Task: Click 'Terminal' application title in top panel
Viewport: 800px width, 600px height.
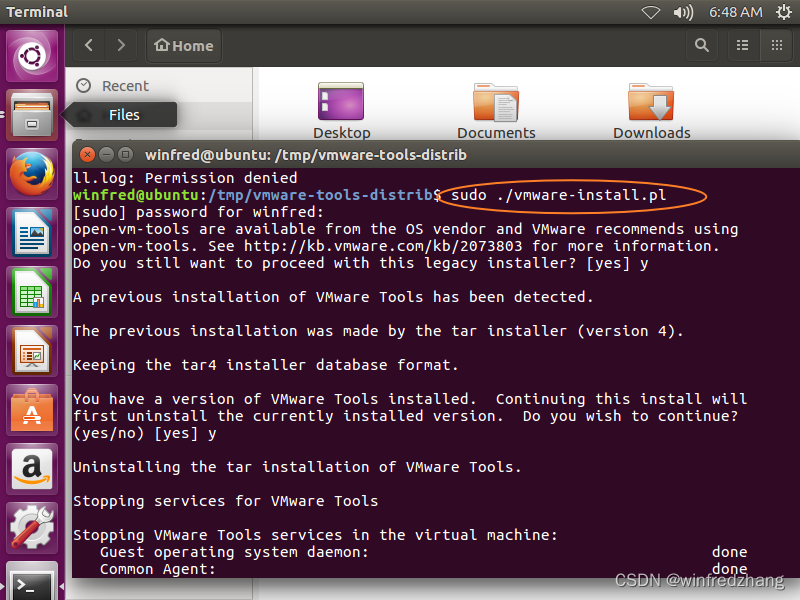Action: point(37,12)
